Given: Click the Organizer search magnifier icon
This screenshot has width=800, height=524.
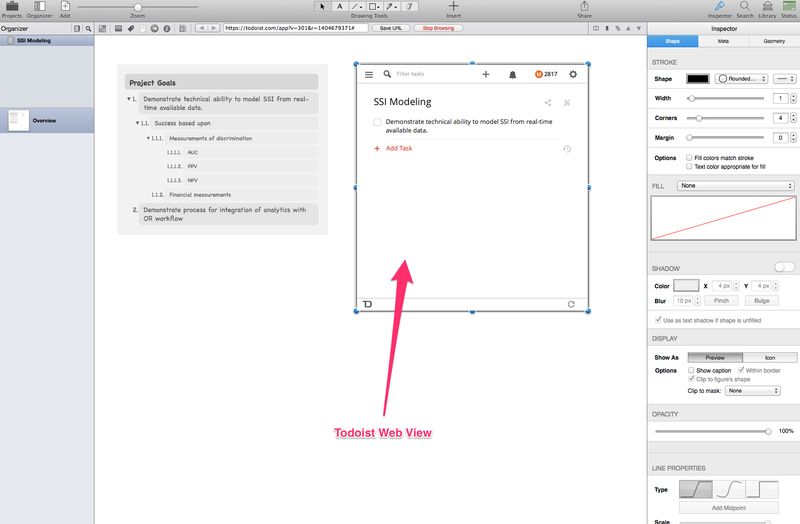Looking at the screenshot, I should [x=88, y=29].
